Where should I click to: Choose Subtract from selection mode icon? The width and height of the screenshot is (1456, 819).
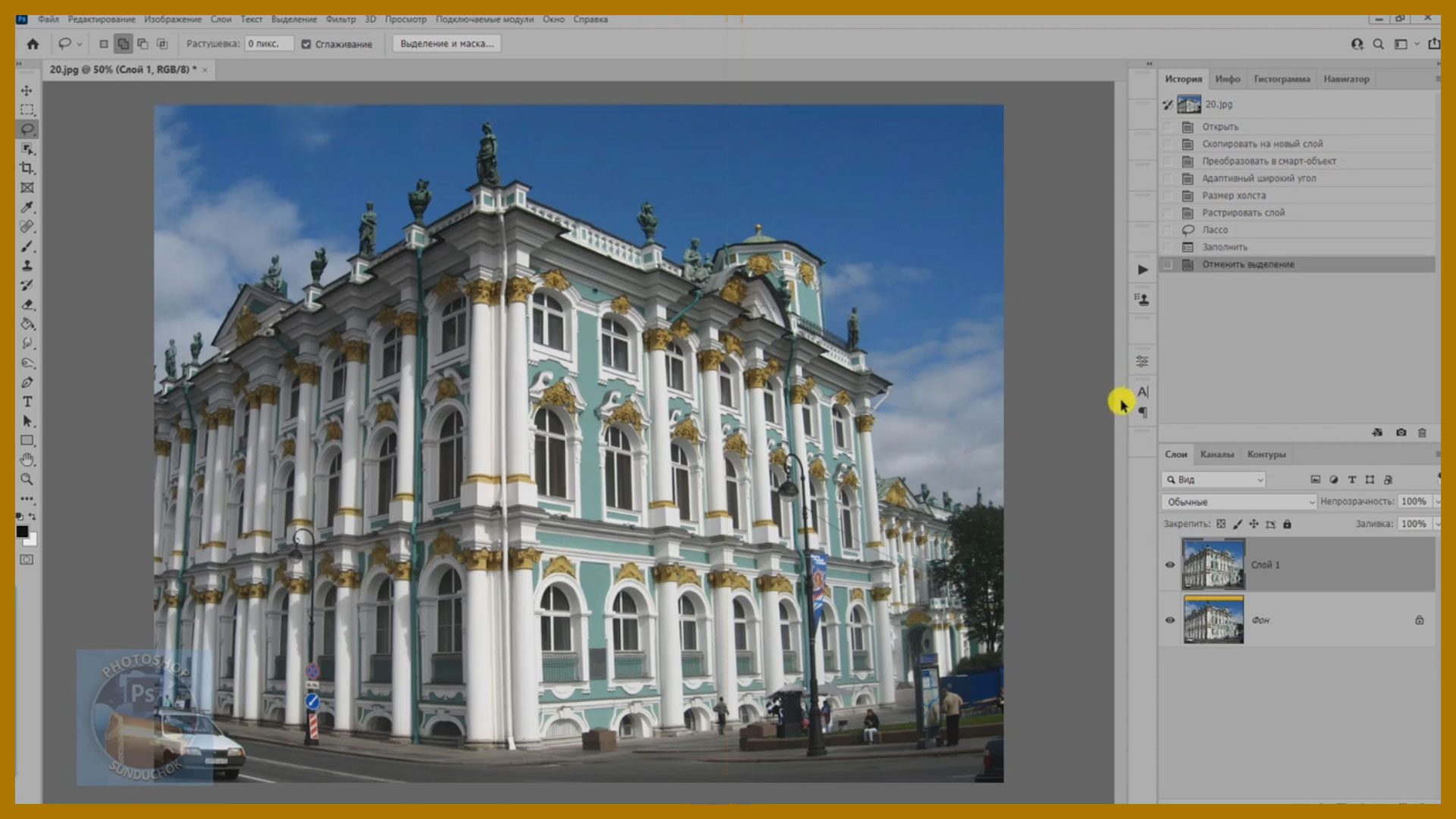click(143, 44)
